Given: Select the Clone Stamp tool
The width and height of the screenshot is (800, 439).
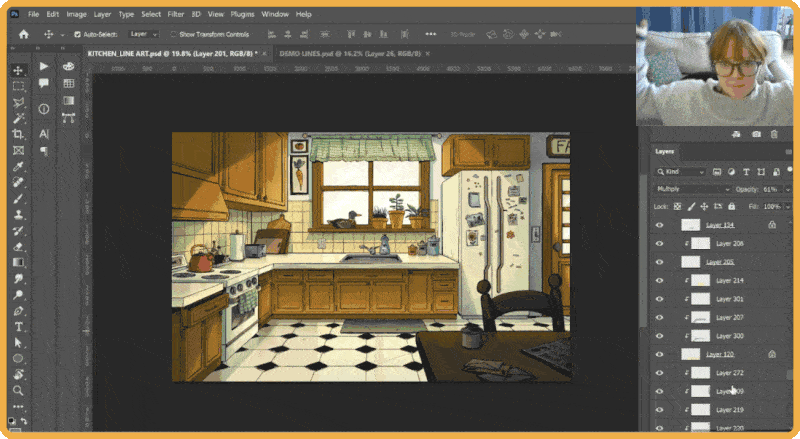Looking at the screenshot, I should pyautogui.click(x=18, y=214).
